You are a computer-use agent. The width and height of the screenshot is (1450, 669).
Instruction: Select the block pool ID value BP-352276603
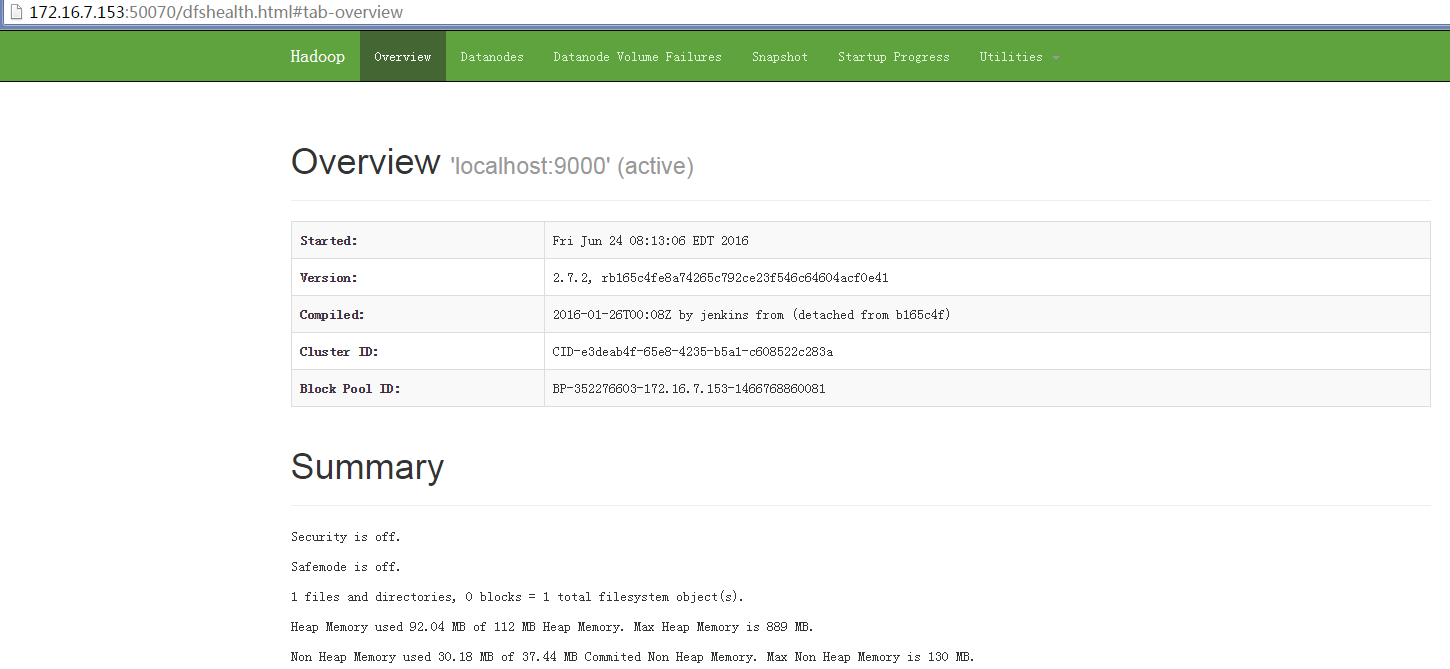(x=689, y=389)
